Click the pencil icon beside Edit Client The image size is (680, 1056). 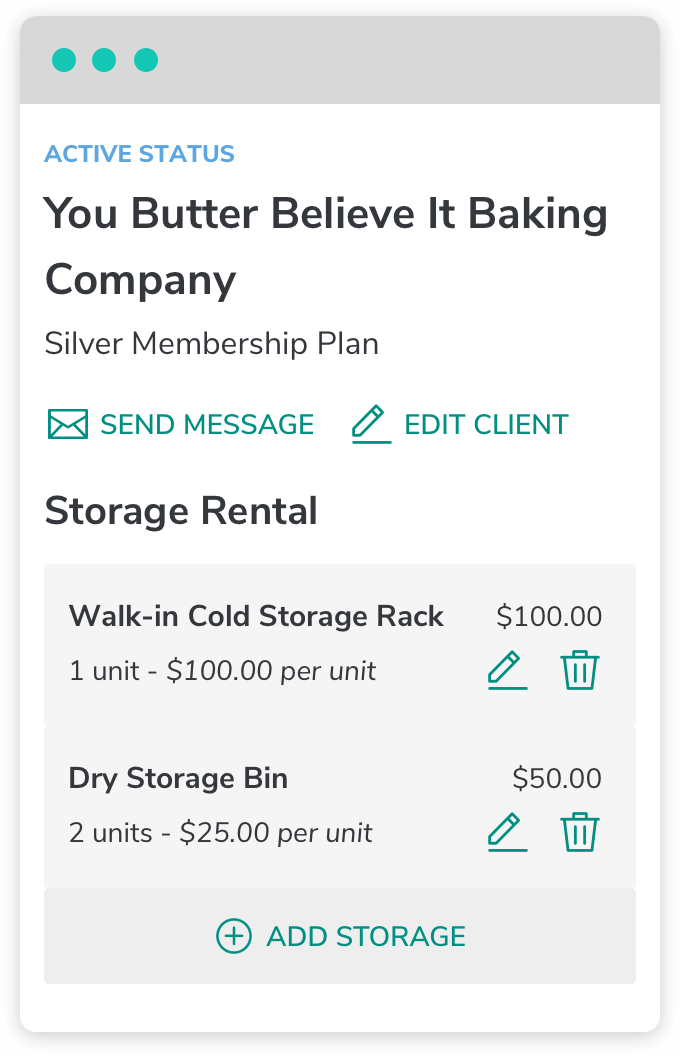point(372,424)
